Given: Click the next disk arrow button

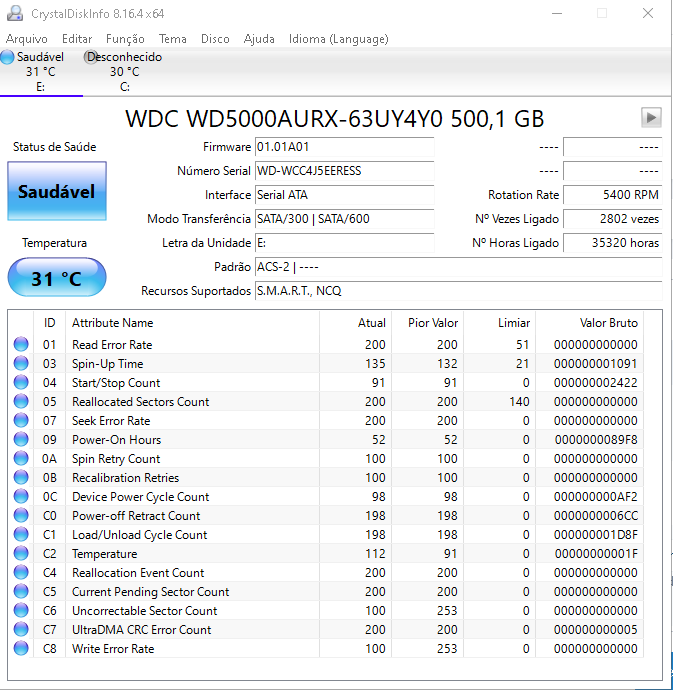Looking at the screenshot, I should [x=651, y=117].
